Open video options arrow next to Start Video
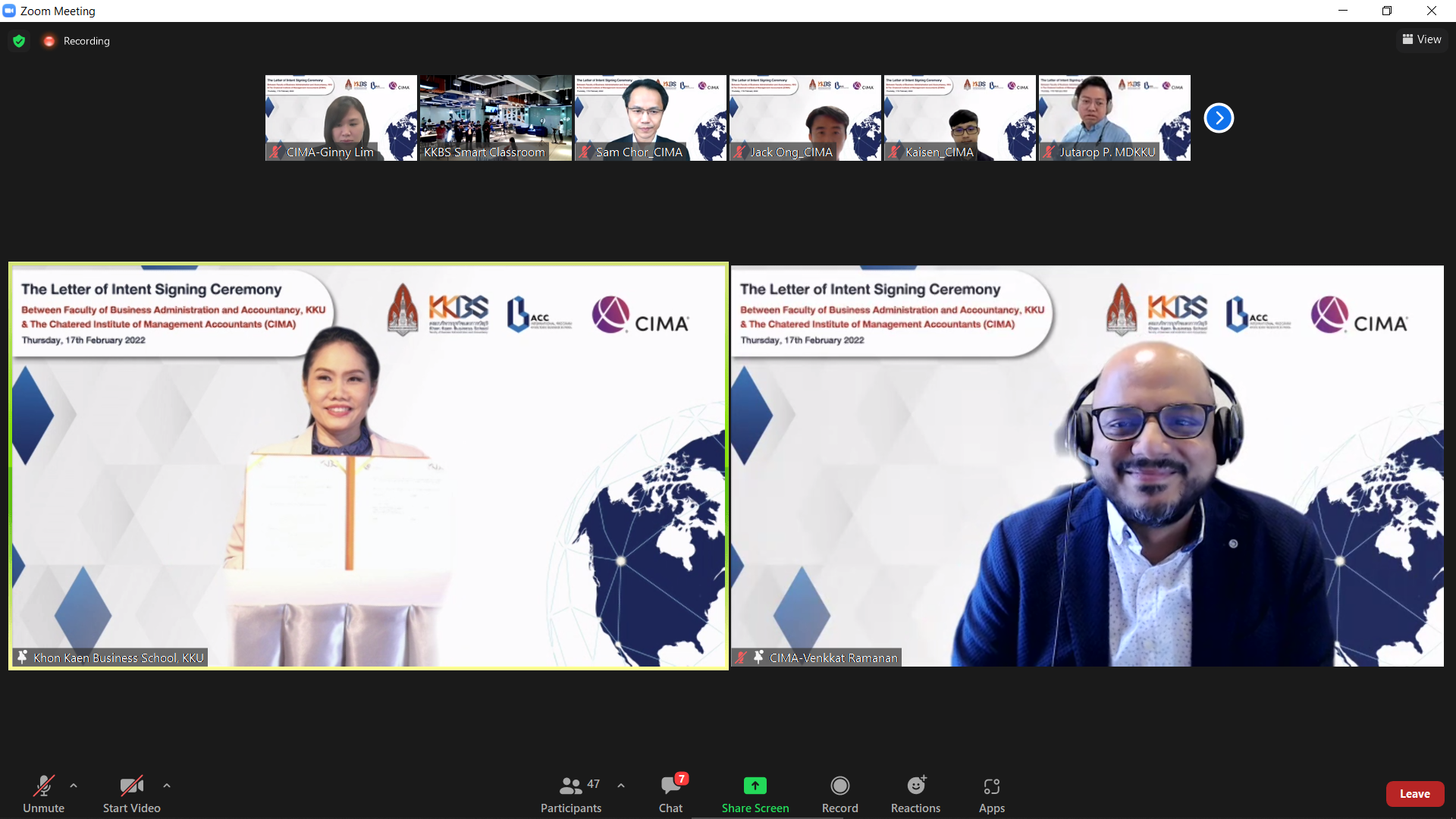Image resolution: width=1456 pixels, height=819 pixels. click(167, 786)
